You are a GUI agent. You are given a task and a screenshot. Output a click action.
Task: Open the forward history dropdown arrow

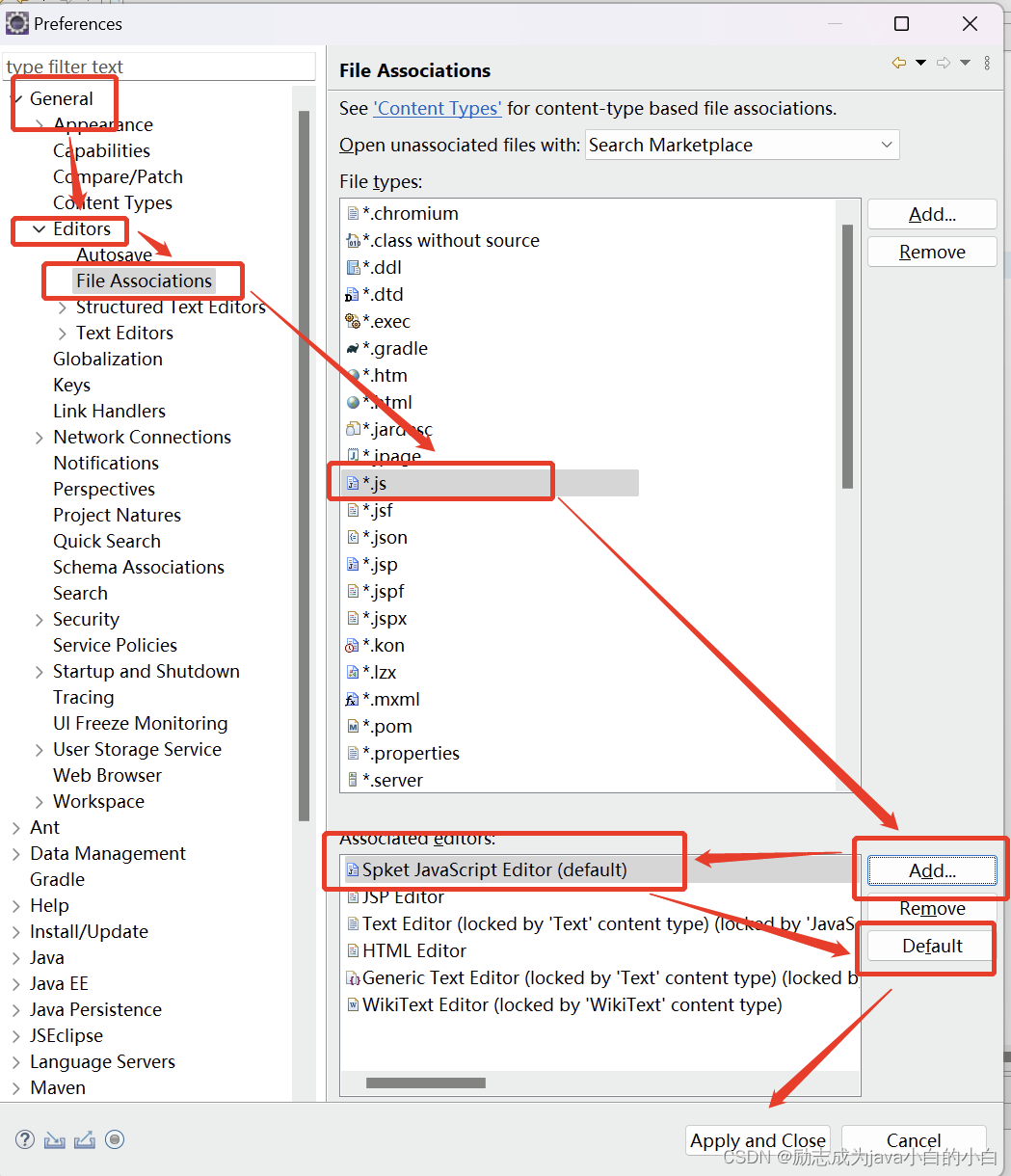965,63
